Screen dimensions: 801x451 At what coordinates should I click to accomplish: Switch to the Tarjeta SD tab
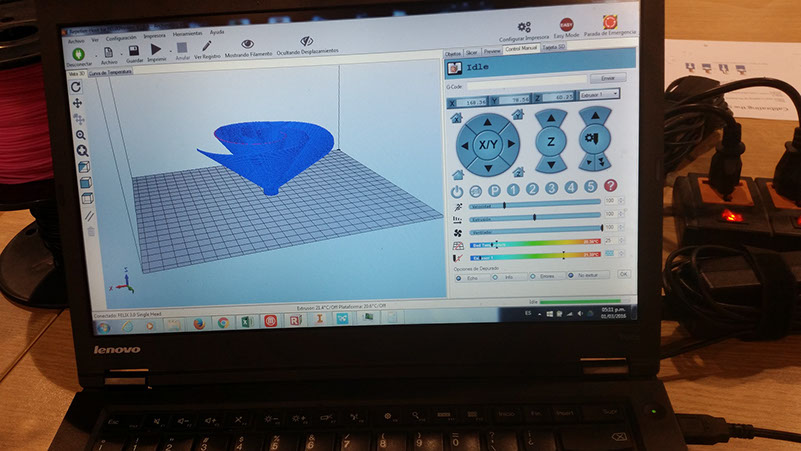(554, 47)
